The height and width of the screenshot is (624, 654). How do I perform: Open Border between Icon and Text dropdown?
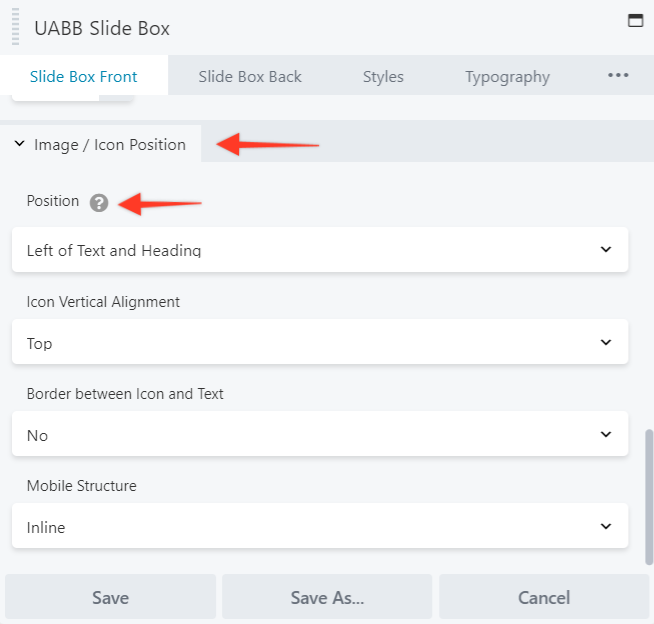point(319,434)
